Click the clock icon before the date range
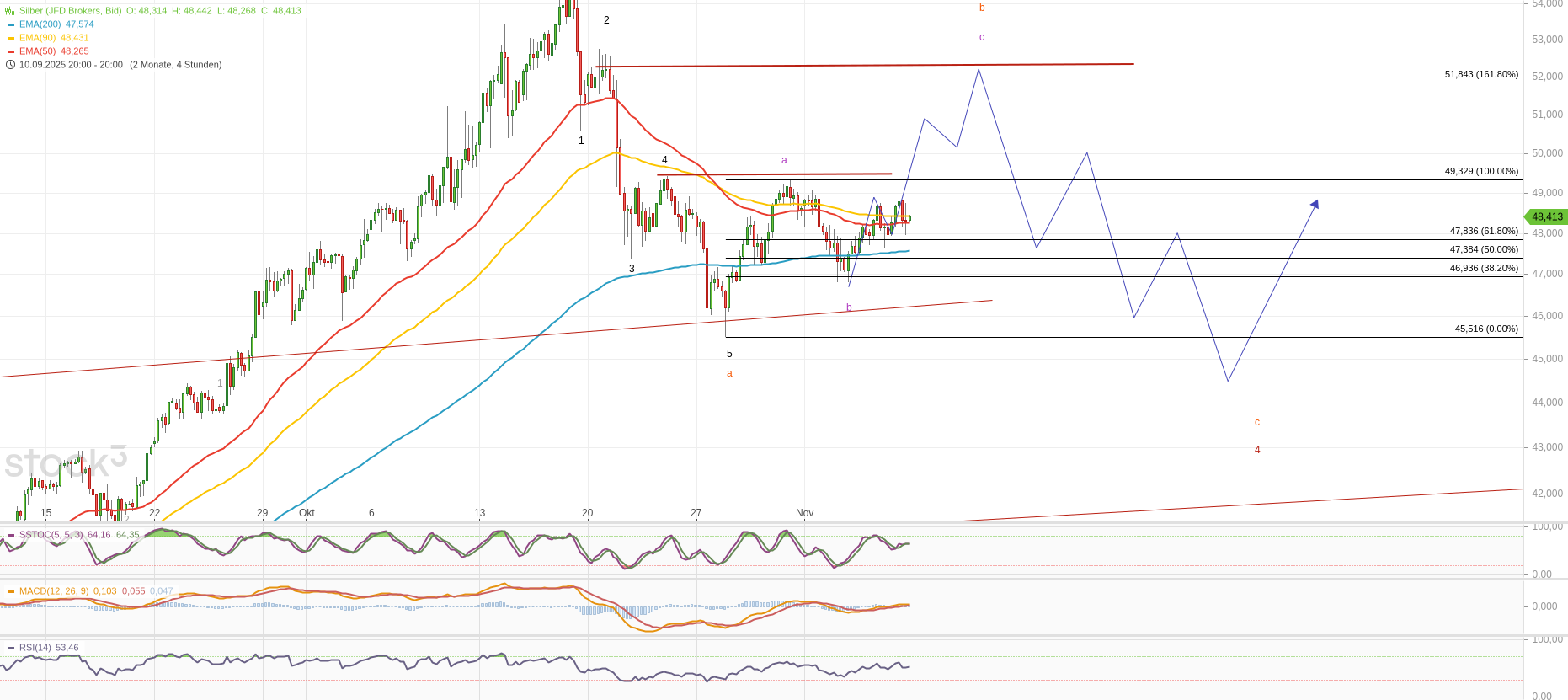 [x=10, y=65]
